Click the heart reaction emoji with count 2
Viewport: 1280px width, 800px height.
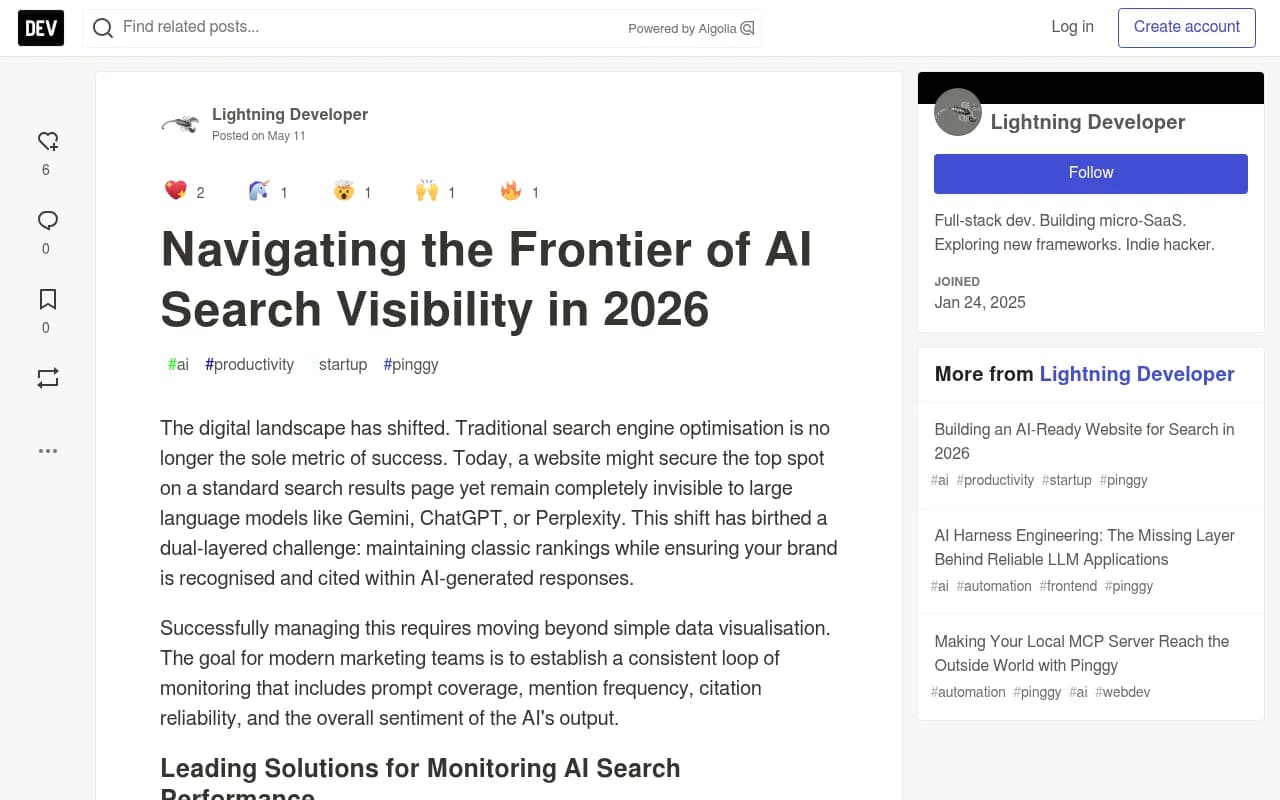tap(176, 190)
